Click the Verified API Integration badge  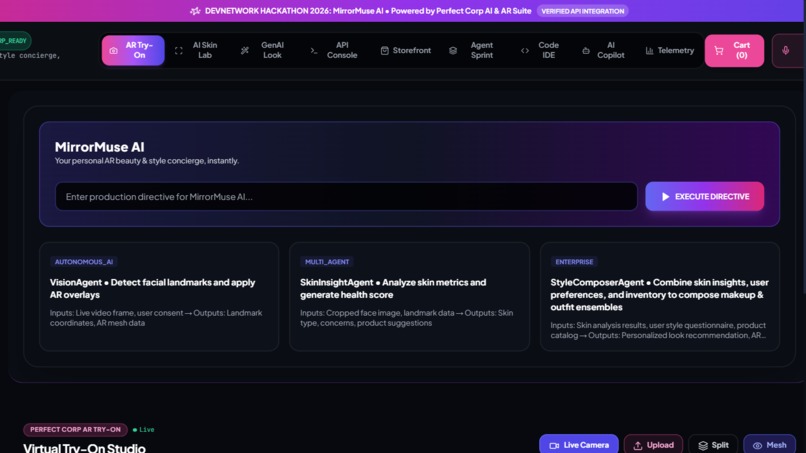[x=582, y=11]
